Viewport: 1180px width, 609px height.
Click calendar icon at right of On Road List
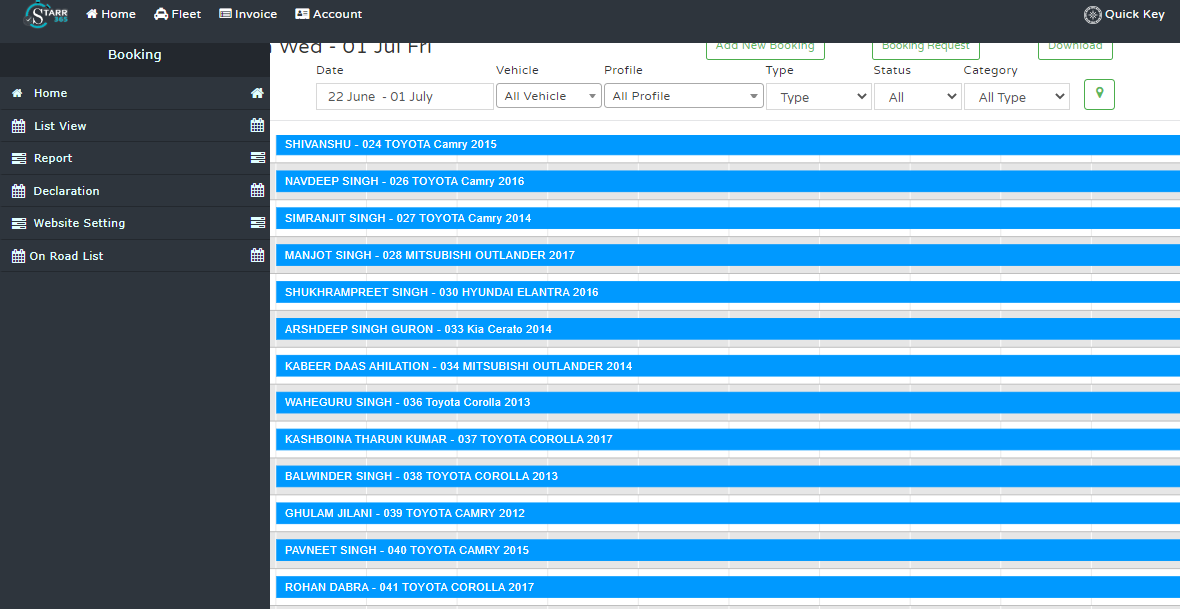[x=257, y=255]
